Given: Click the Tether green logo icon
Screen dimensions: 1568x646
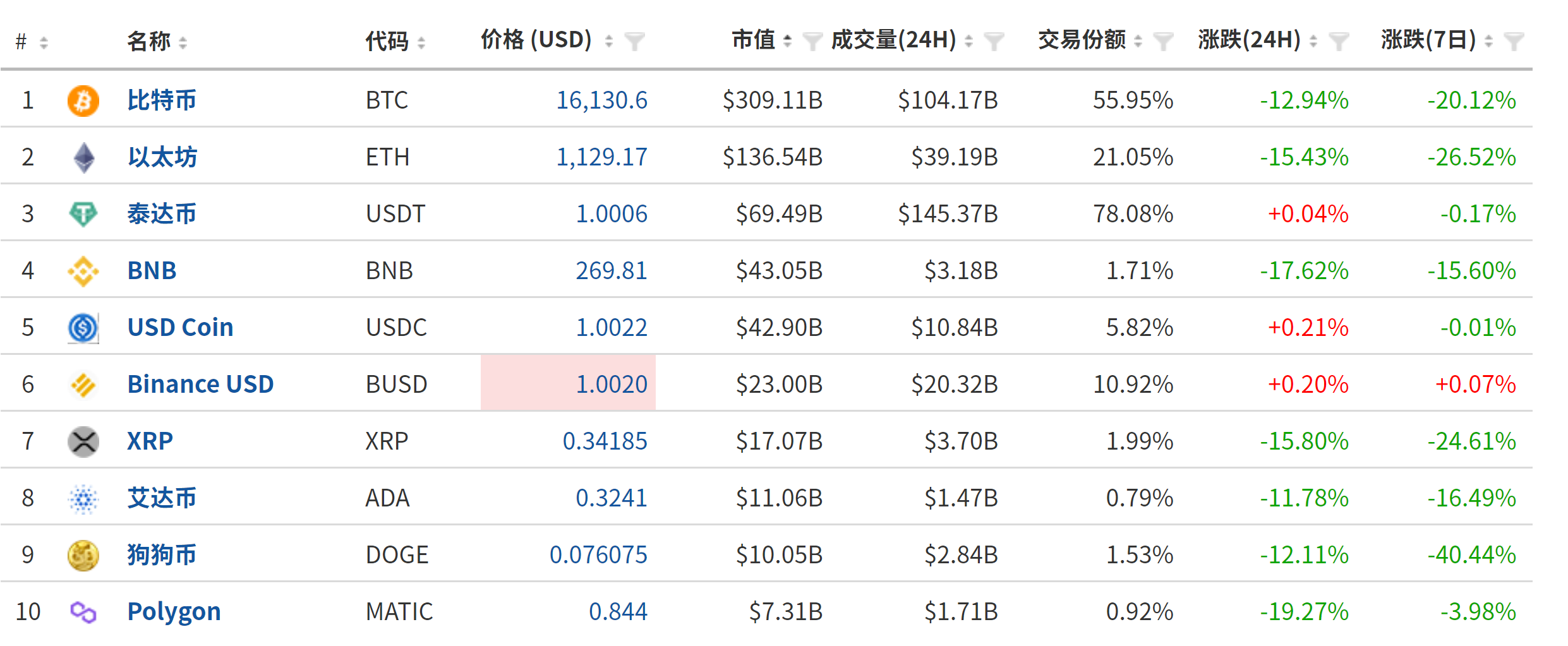Looking at the screenshot, I should click(x=83, y=214).
